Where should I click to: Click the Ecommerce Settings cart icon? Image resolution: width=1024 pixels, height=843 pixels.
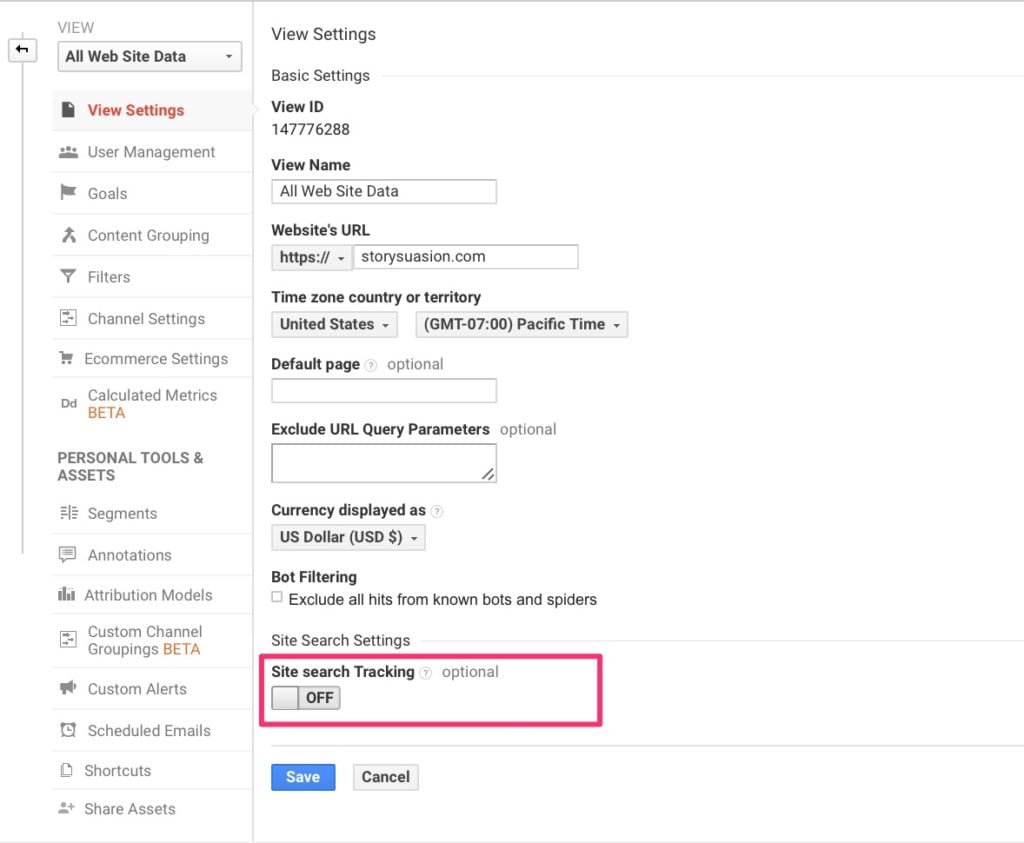click(x=67, y=358)
